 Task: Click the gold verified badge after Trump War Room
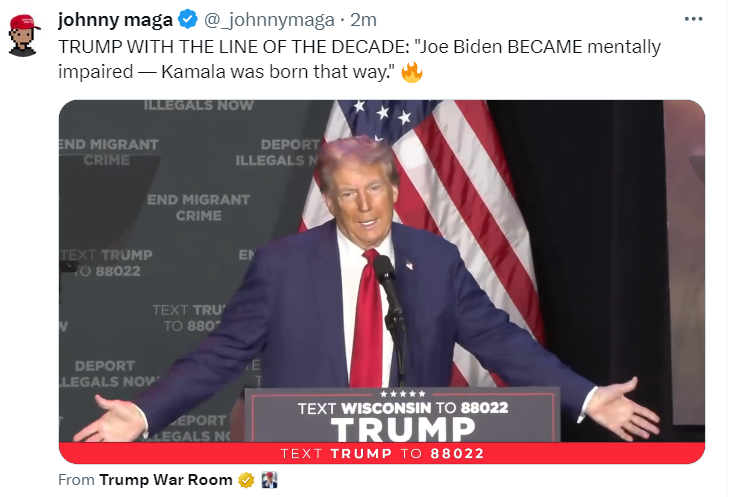pos(246,480)
